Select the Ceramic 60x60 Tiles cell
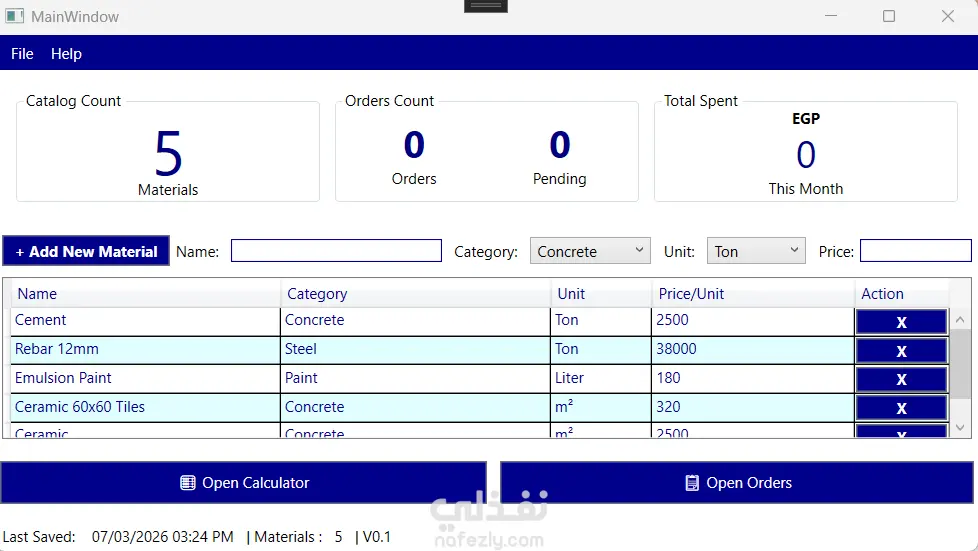 point(145,407)
